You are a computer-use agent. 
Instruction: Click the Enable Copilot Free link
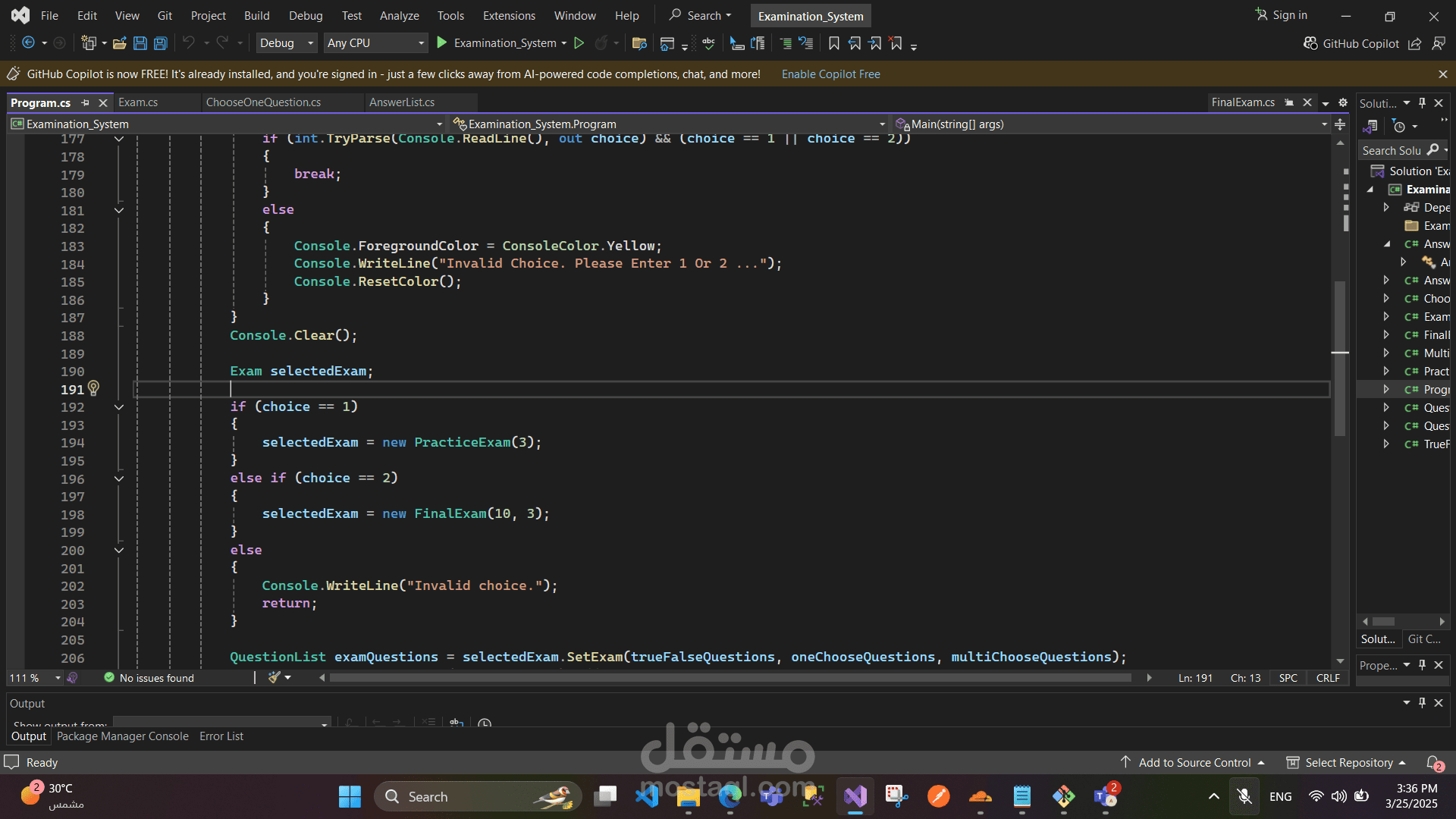(830, 74)
